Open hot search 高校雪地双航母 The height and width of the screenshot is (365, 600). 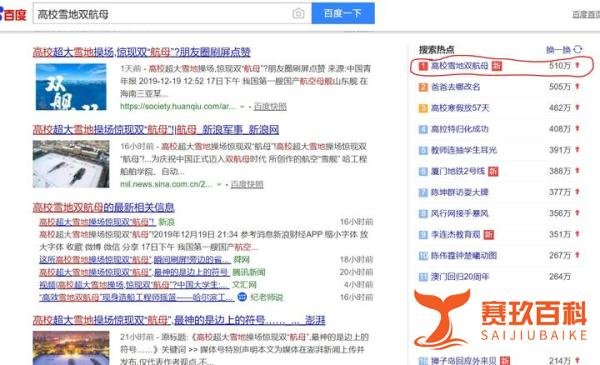click(460, 66)
